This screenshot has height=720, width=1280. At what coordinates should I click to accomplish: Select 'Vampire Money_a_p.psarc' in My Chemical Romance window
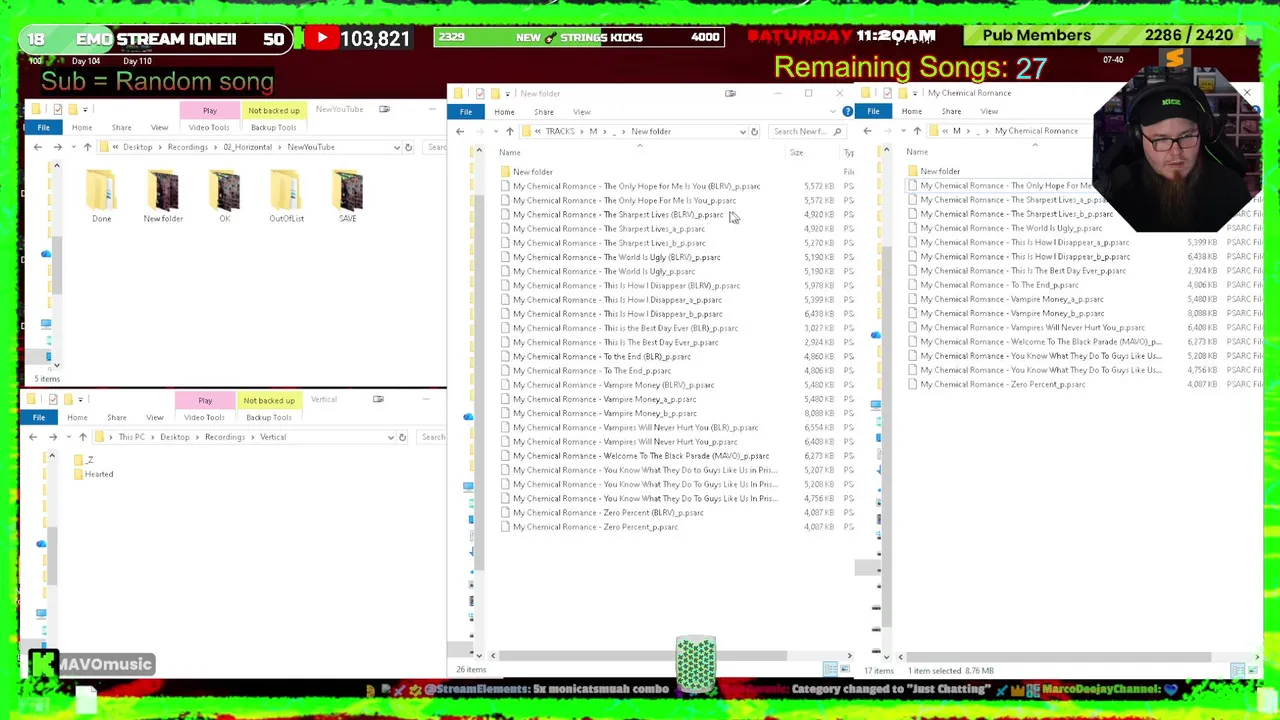coord(1006,299)
